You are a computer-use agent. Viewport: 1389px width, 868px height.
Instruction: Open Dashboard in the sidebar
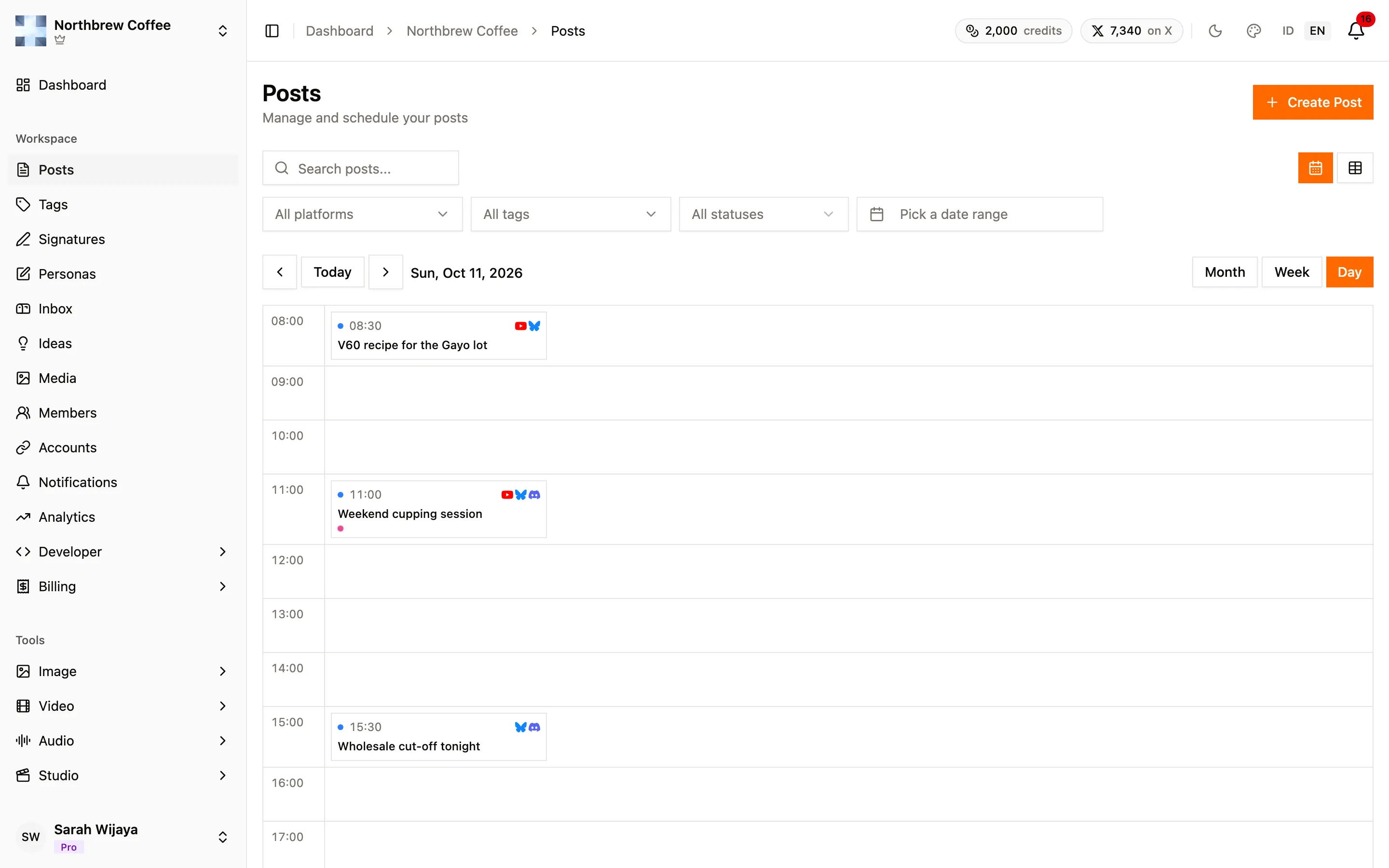pos(122,85)
